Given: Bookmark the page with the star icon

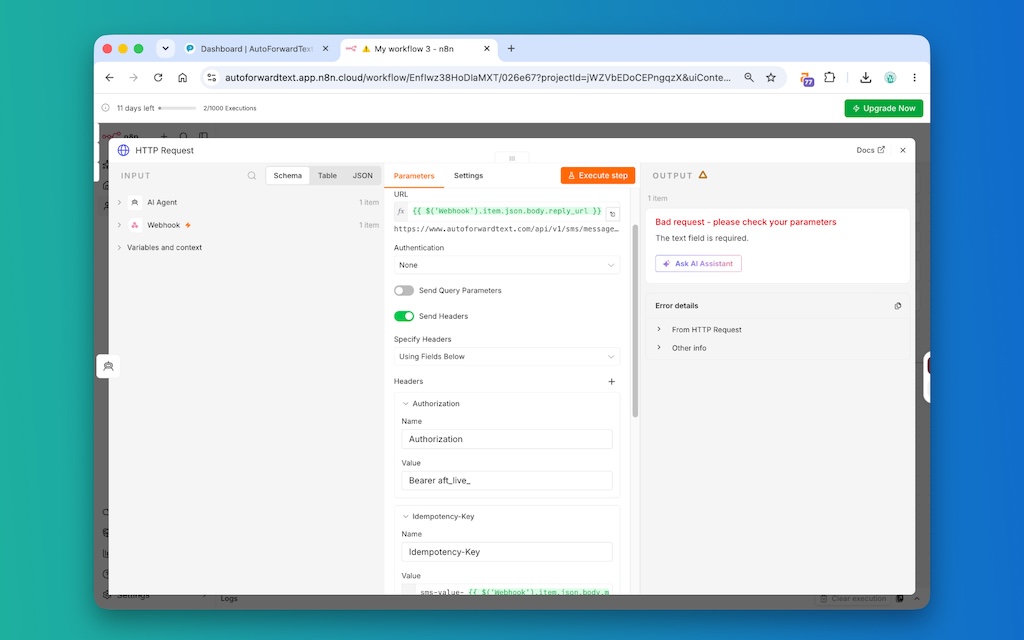Looking at the screenshot, I should pyautogui.click(x=771, y=78).
